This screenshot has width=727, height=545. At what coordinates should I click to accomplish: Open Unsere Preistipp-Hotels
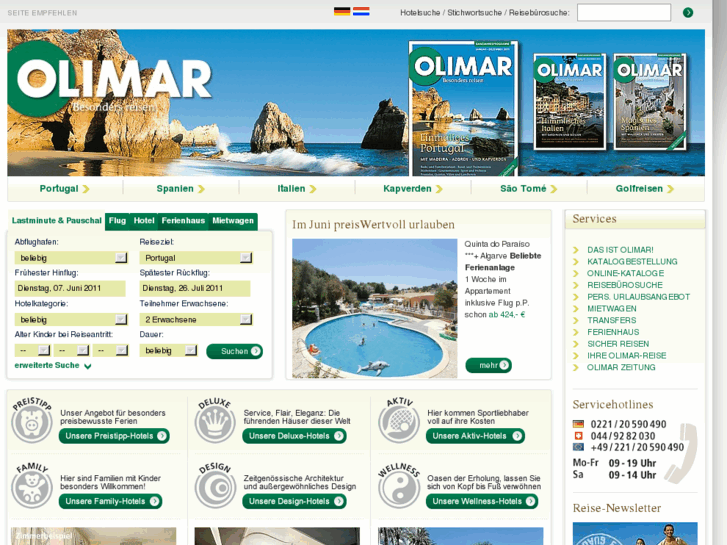(114, 436)
